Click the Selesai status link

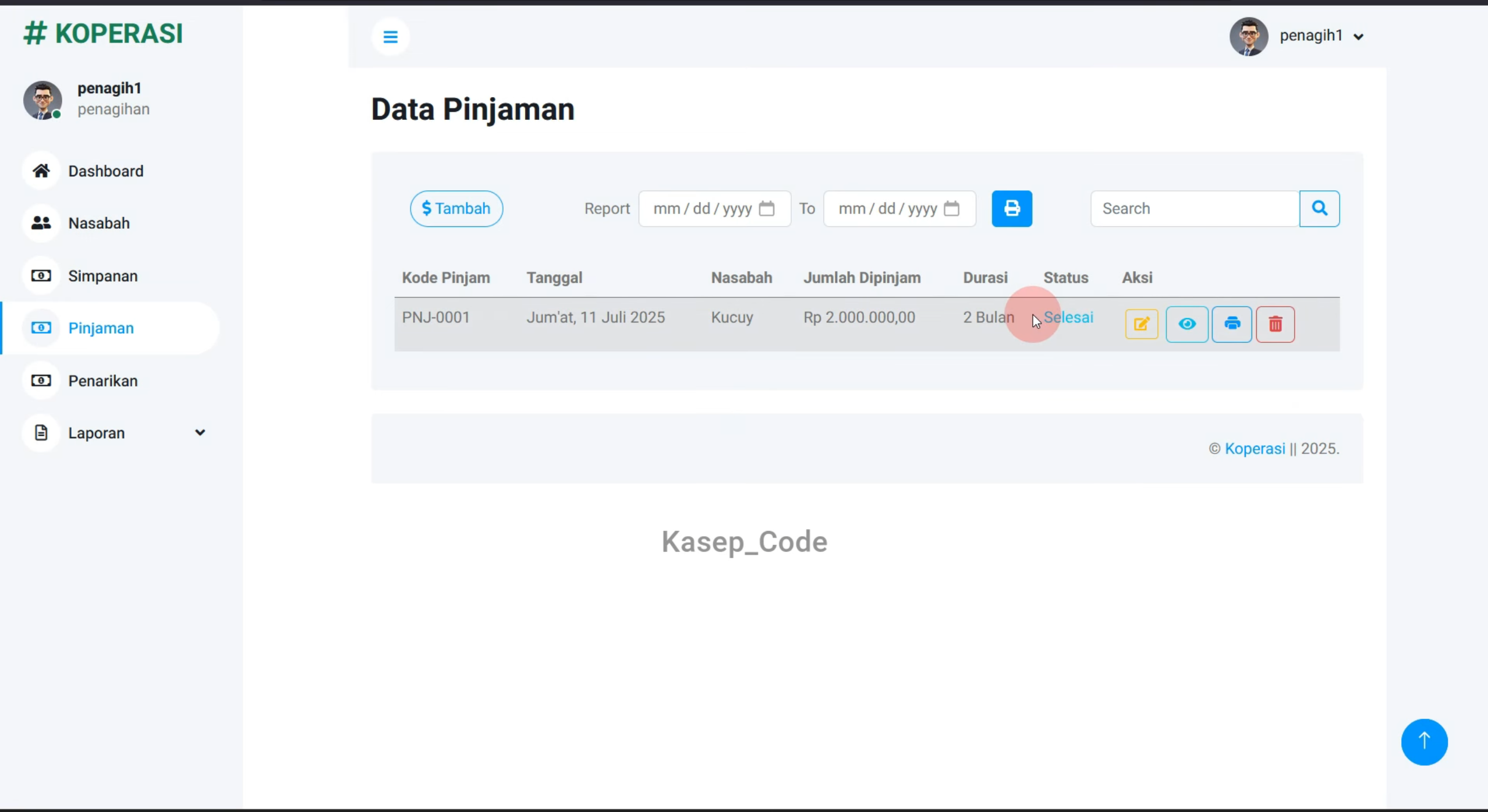1068,317
